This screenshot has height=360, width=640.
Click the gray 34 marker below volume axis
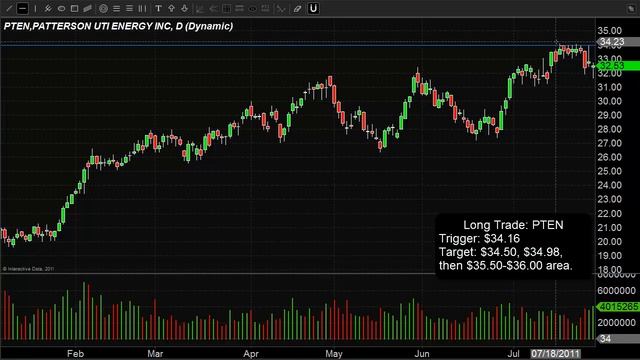click(x=618, y=338)
